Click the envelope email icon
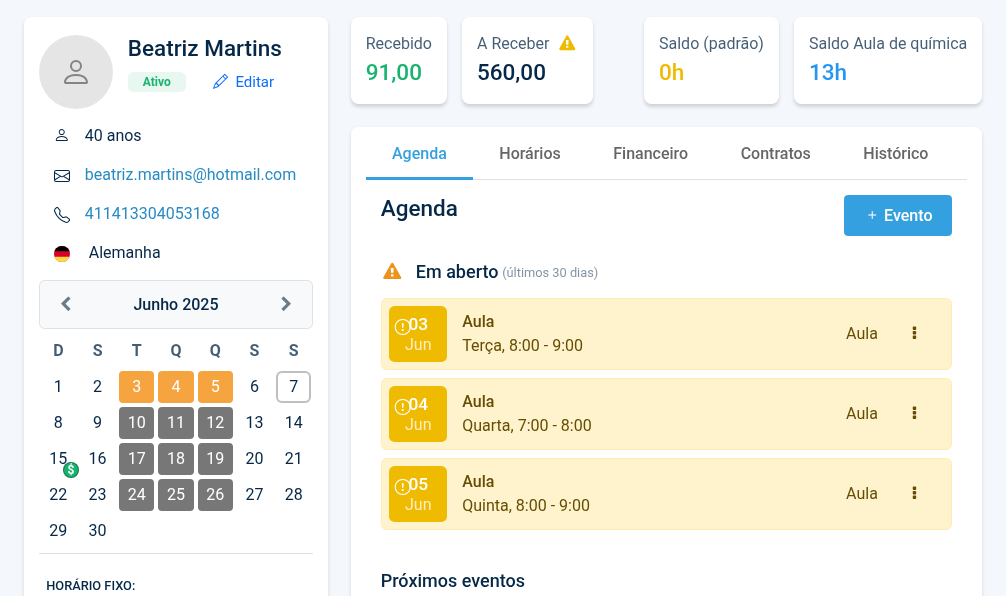Image resolution: width=1006 pixels, height=596 pixels. click(x=62, y=175)
